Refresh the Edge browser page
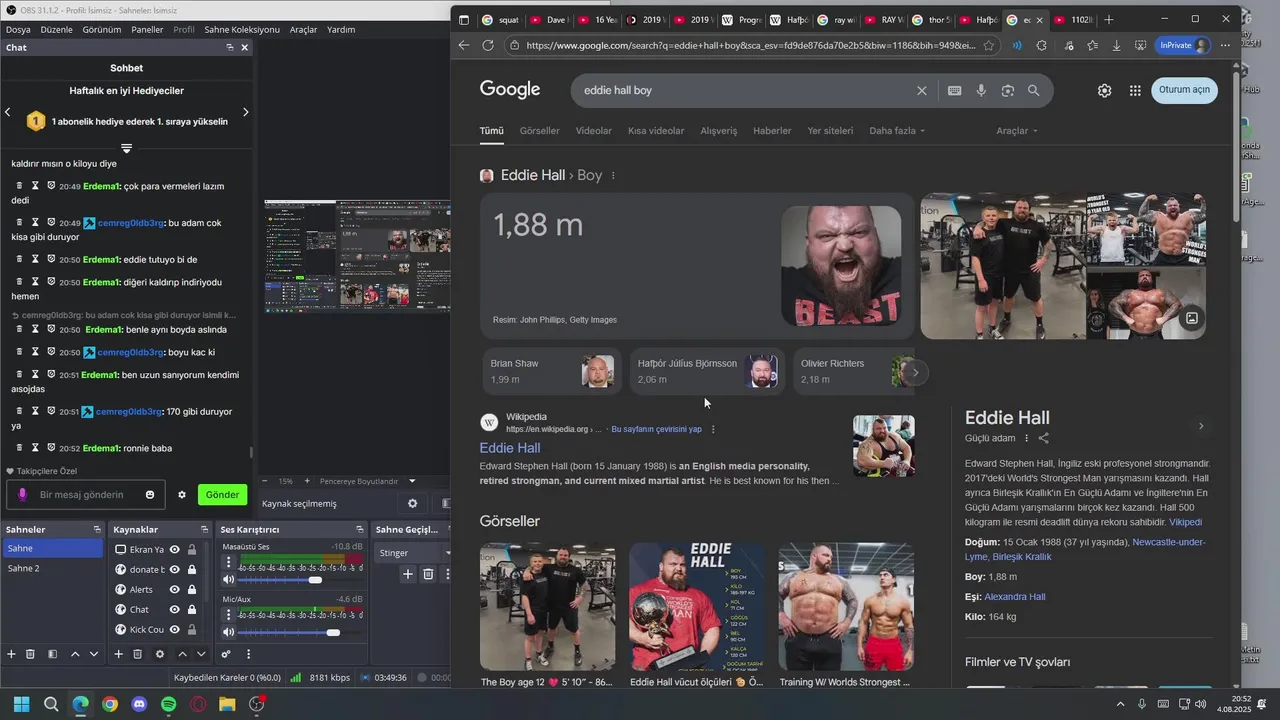Image resolution: width=1280 pixels, height=720 pixels. click(488, 45)
